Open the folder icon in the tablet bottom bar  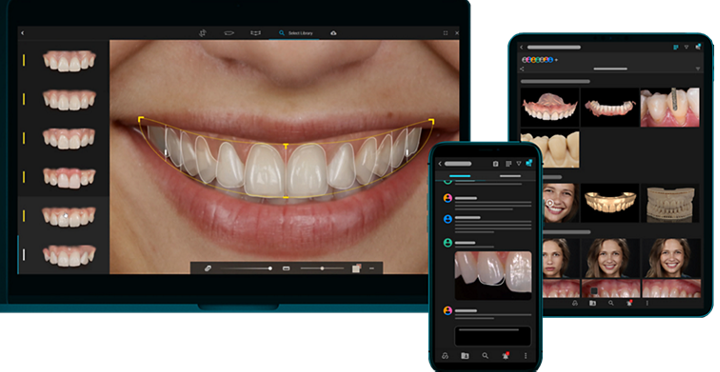(592, 304)
